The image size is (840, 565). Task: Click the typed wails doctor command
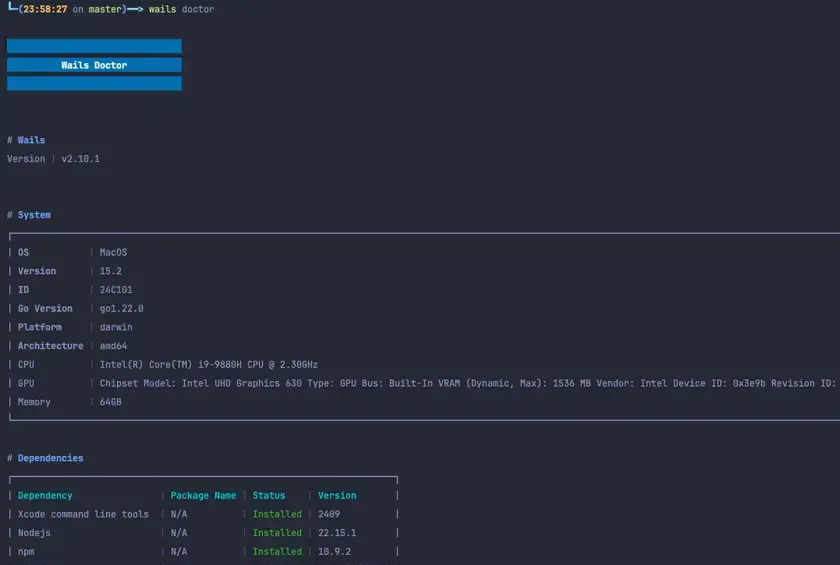181,9
